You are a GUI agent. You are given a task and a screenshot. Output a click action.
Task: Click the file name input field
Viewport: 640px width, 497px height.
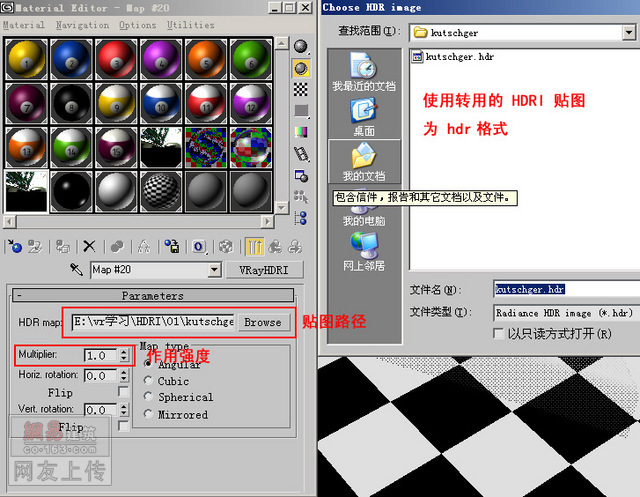[567, 290]
